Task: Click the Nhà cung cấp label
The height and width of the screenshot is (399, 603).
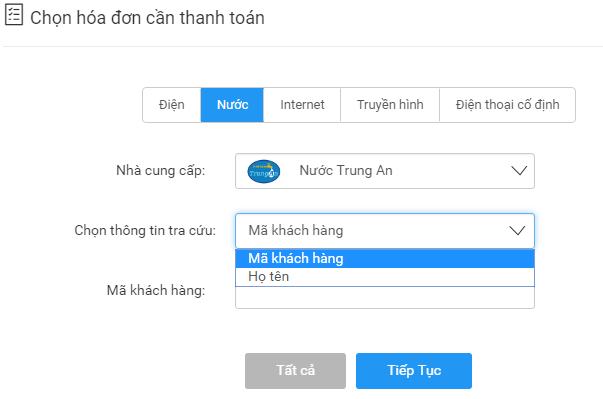Action: (x=161, y=171)
